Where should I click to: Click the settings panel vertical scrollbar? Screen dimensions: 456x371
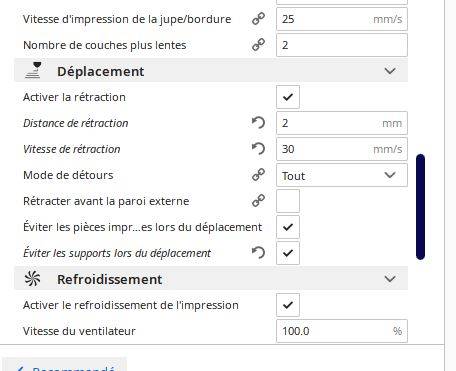(x=420, y=207)
